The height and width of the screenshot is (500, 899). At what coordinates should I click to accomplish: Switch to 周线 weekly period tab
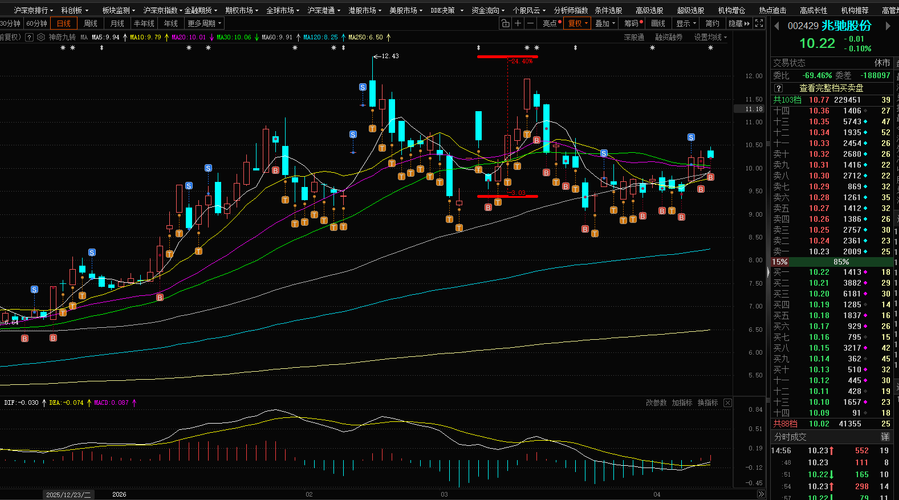tap(91, 22)
